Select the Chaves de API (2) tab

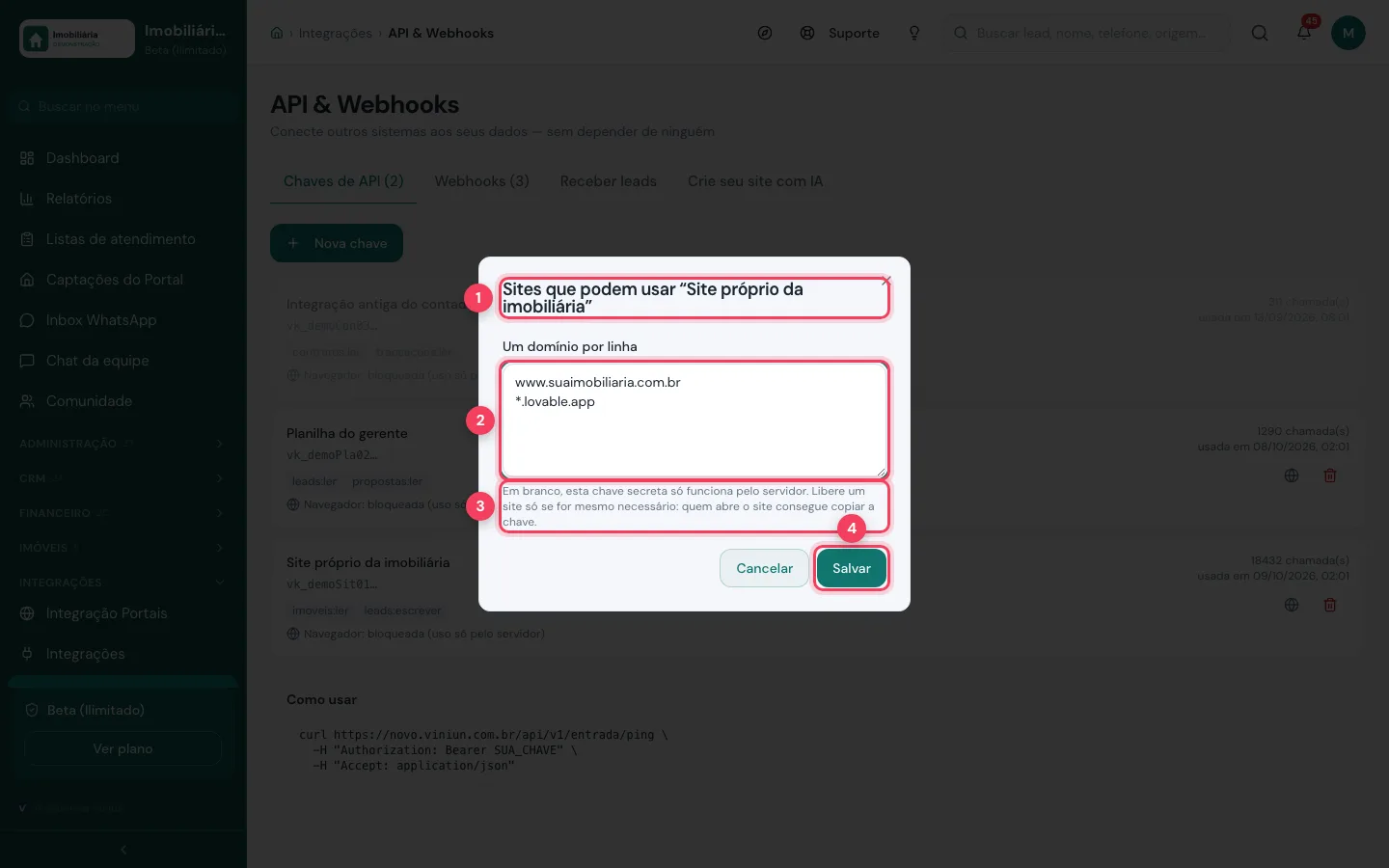343,181
